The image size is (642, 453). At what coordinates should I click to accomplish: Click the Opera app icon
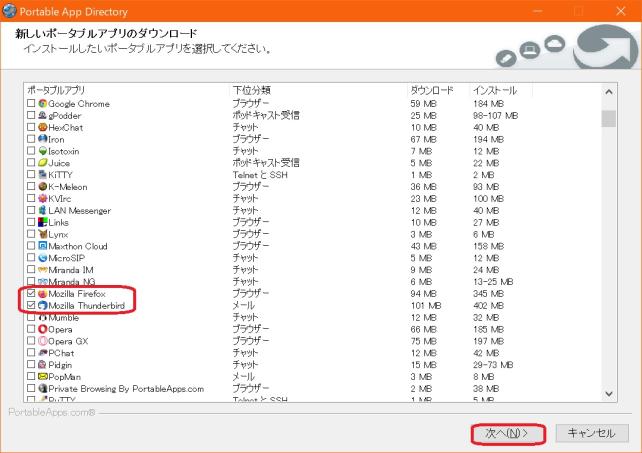(x=43, y=329)
